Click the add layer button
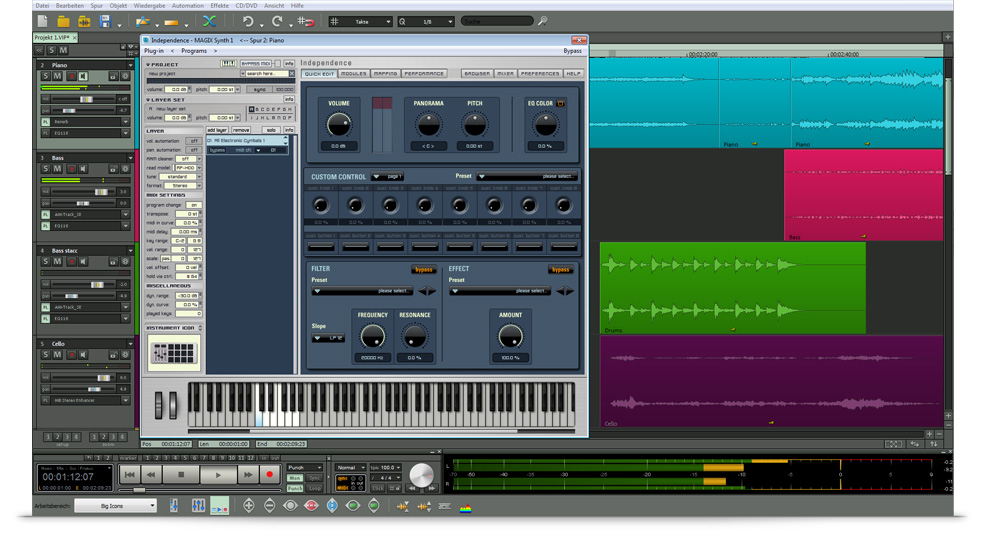The height and width of the screenshot is (535, 982). click(217, 130)
